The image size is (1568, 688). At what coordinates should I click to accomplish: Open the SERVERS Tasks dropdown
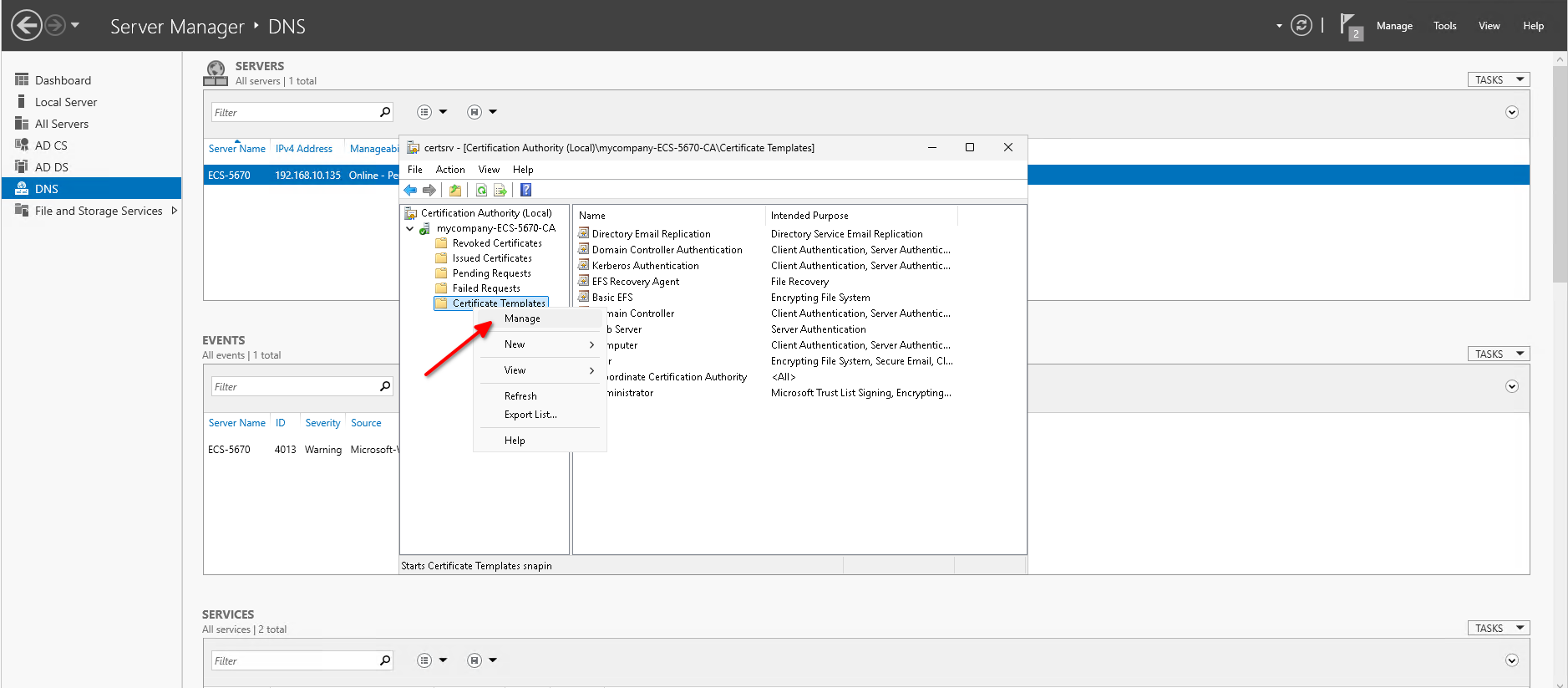[x=1498, y=79]
